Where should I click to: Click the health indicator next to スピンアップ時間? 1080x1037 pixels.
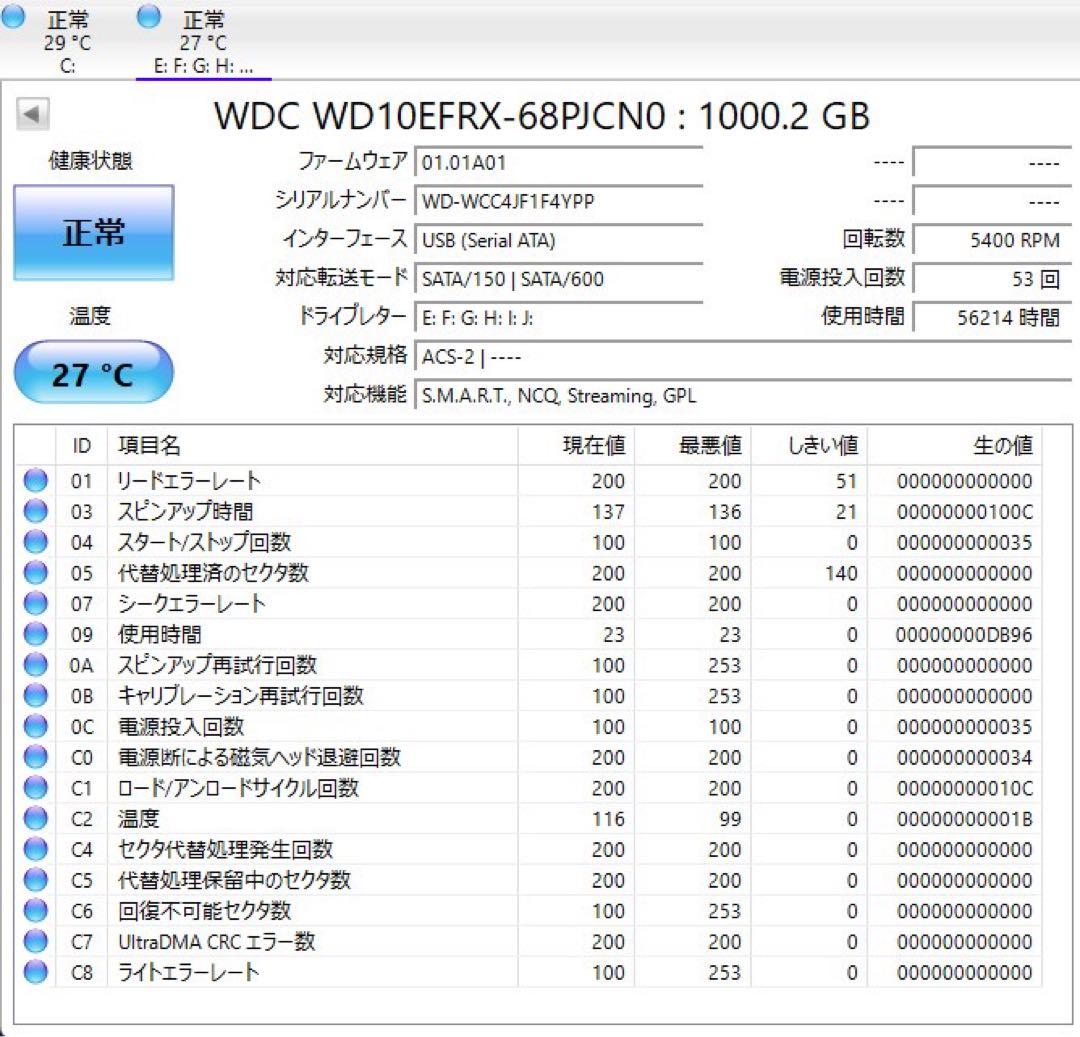pyautogui.click(x=35, y=512)
